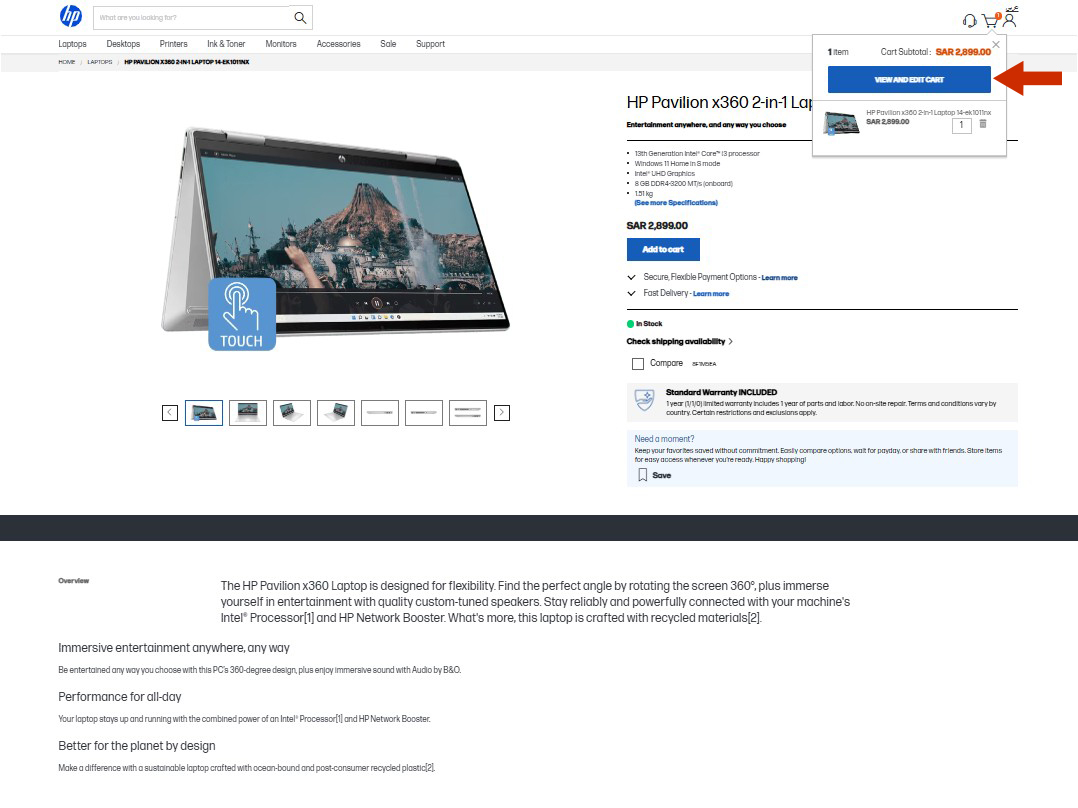Open the support headset icon
The width and height of the screenshot is (1078, 808).
coord(969,21)
